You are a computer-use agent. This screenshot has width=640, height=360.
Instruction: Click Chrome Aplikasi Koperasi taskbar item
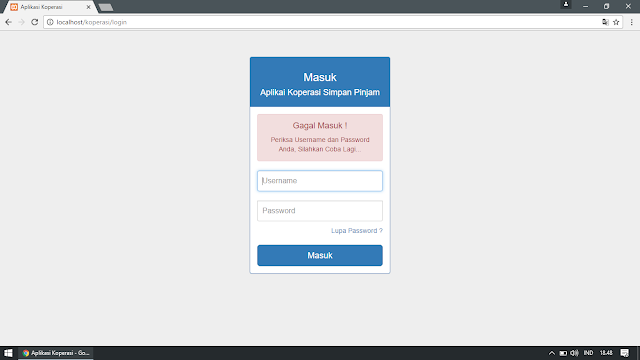pyautogui.click(x=56, y=353)
